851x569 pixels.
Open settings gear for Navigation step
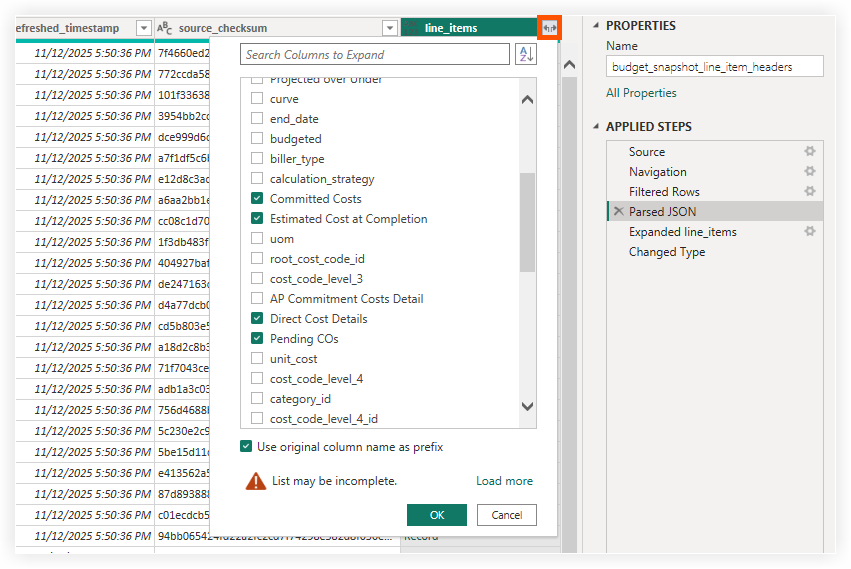coord(810,172)
